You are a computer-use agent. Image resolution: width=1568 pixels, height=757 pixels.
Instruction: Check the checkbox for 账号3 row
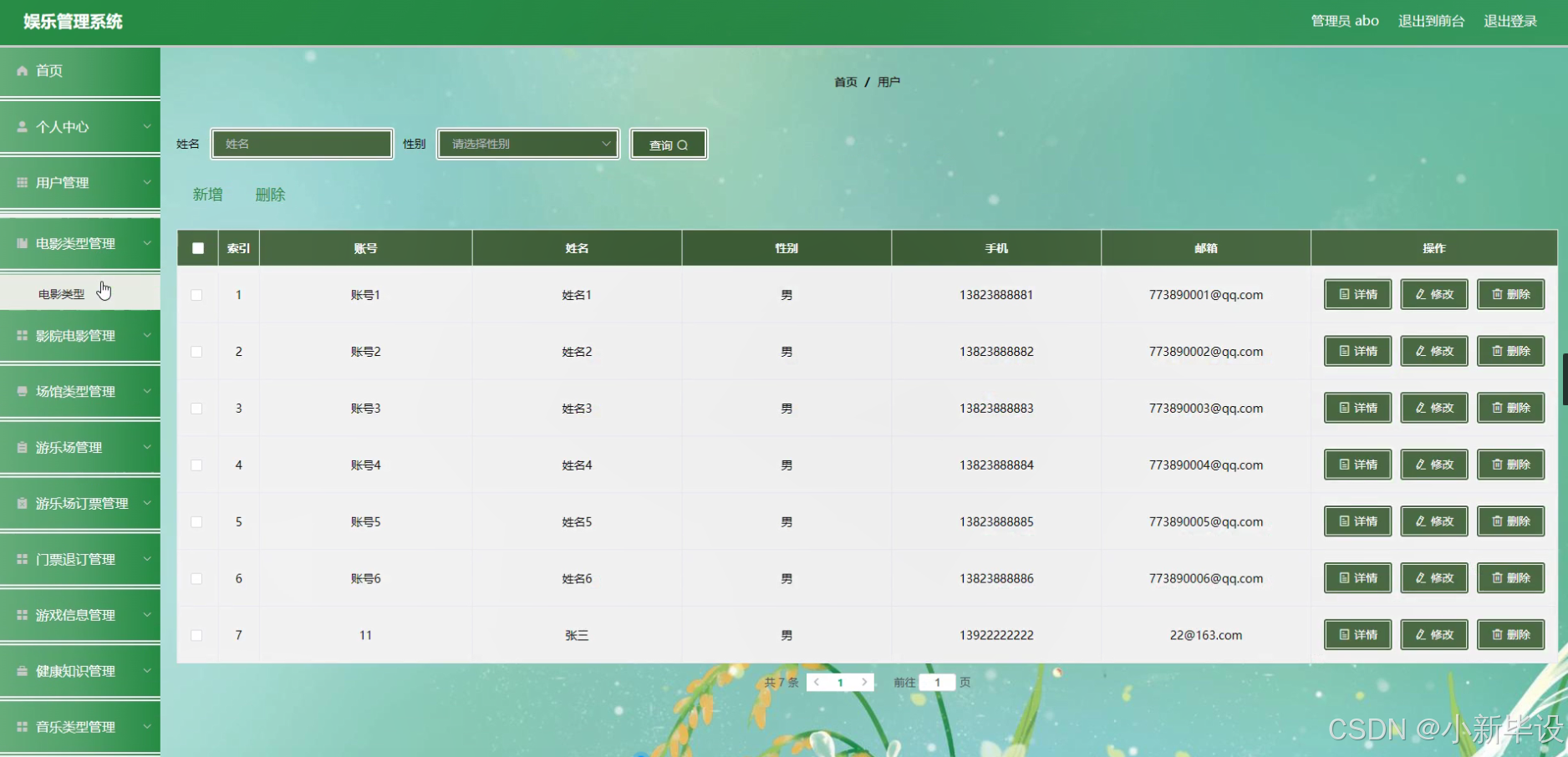197,408
